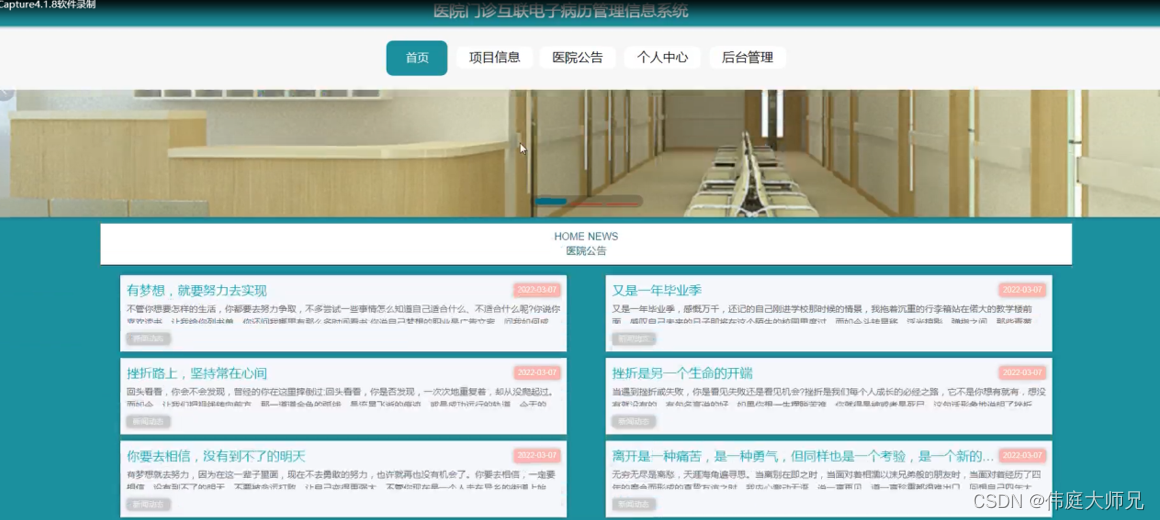Open the article 你要去相信，没有到不了的明天

[x=216, y=456]
